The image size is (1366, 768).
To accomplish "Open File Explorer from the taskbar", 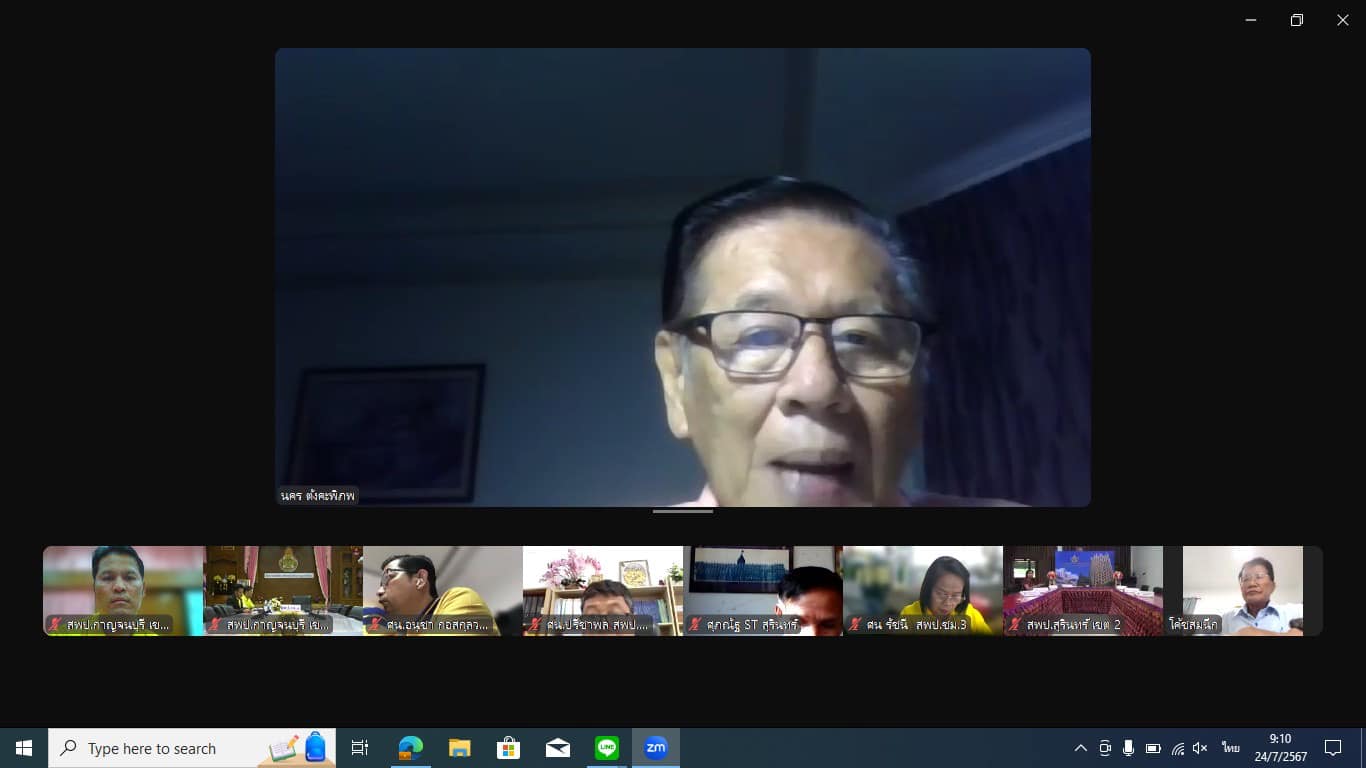I will coord(459,748).
